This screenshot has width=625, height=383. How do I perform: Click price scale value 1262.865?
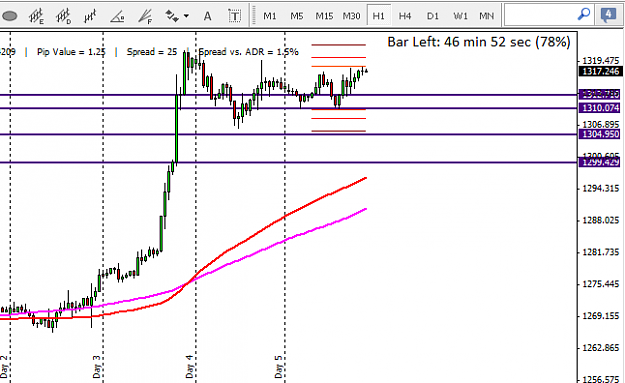click(601, 348)
